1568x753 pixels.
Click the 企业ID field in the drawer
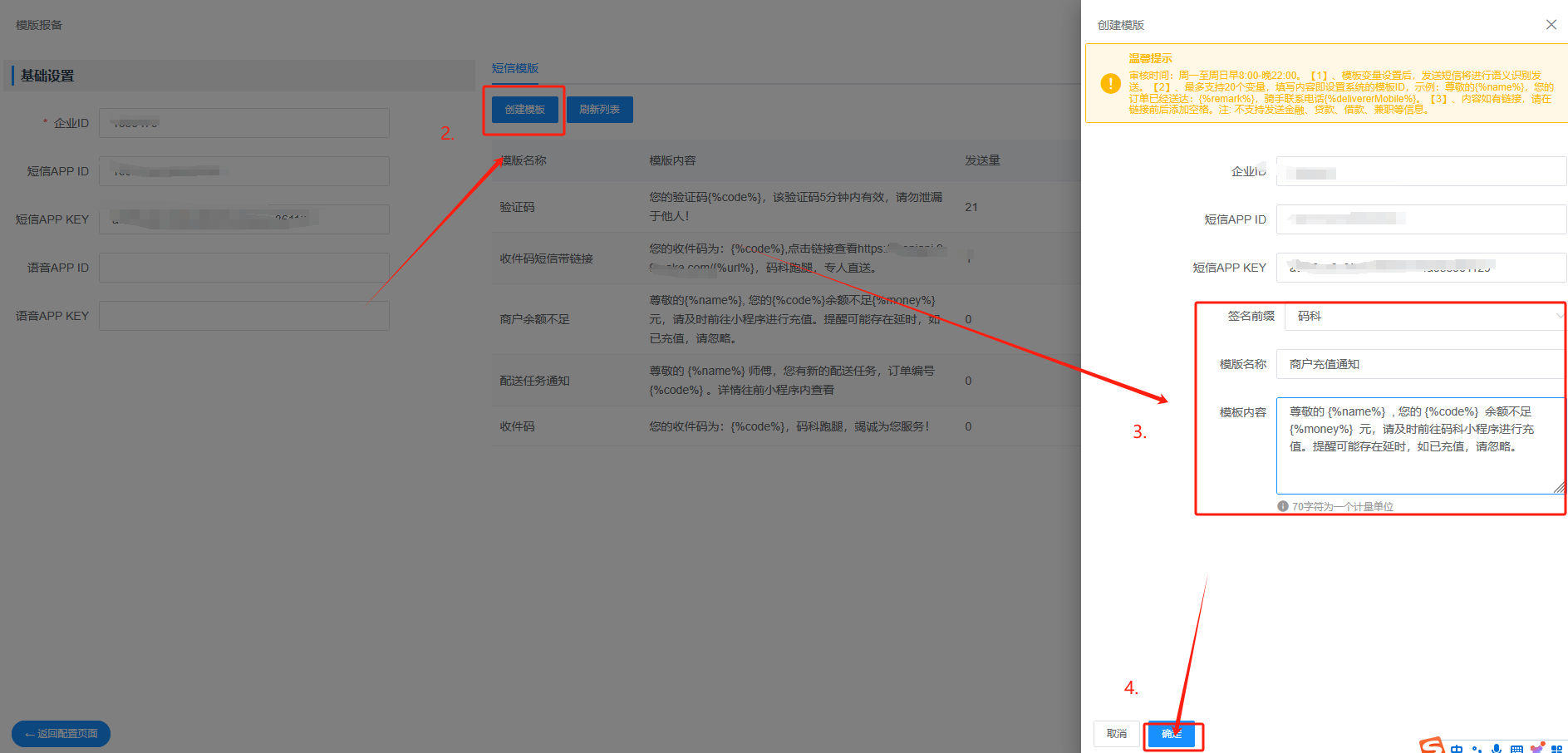(1421, 171)
